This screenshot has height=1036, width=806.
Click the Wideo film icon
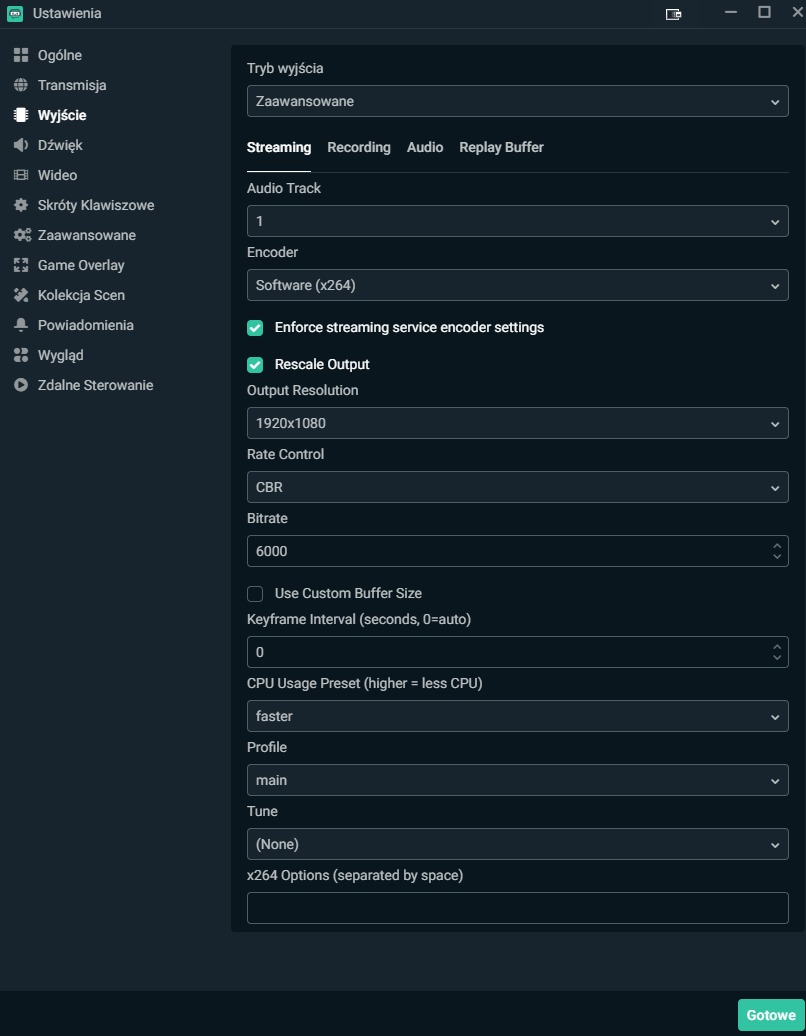pyautogui.click(x=21, y=175)
